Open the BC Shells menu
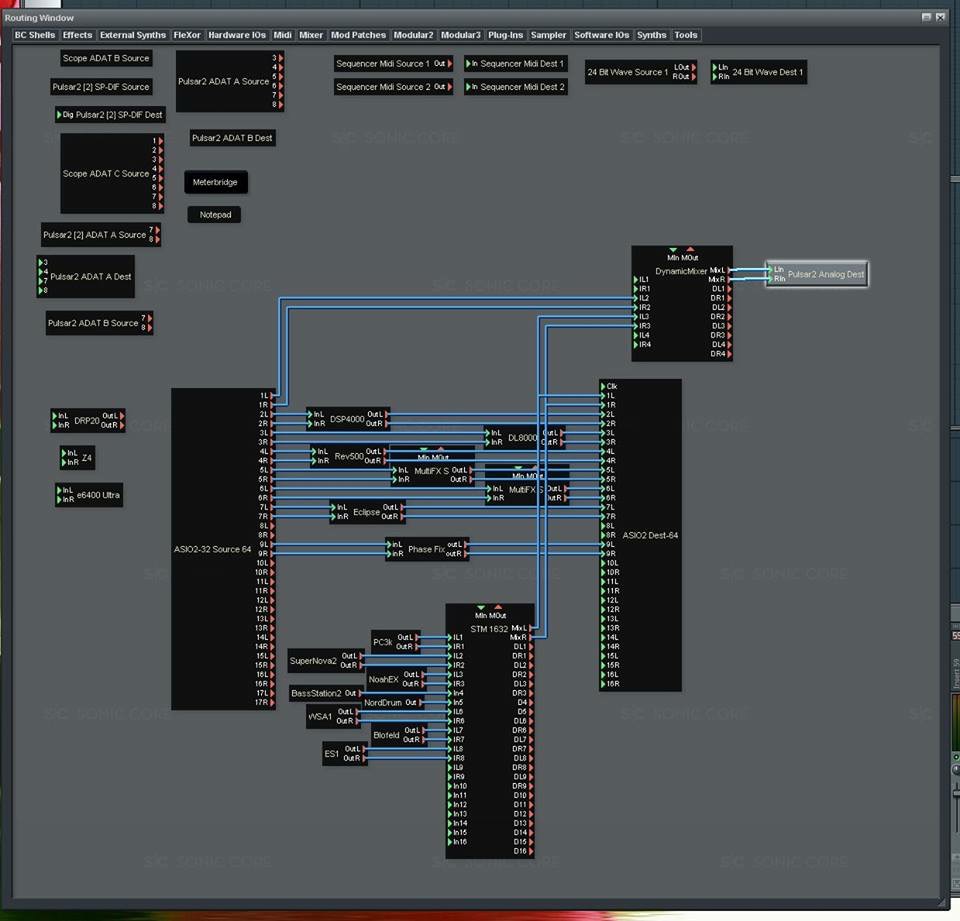This screenshot has height=921, width=960. click(x=35, y=35)
